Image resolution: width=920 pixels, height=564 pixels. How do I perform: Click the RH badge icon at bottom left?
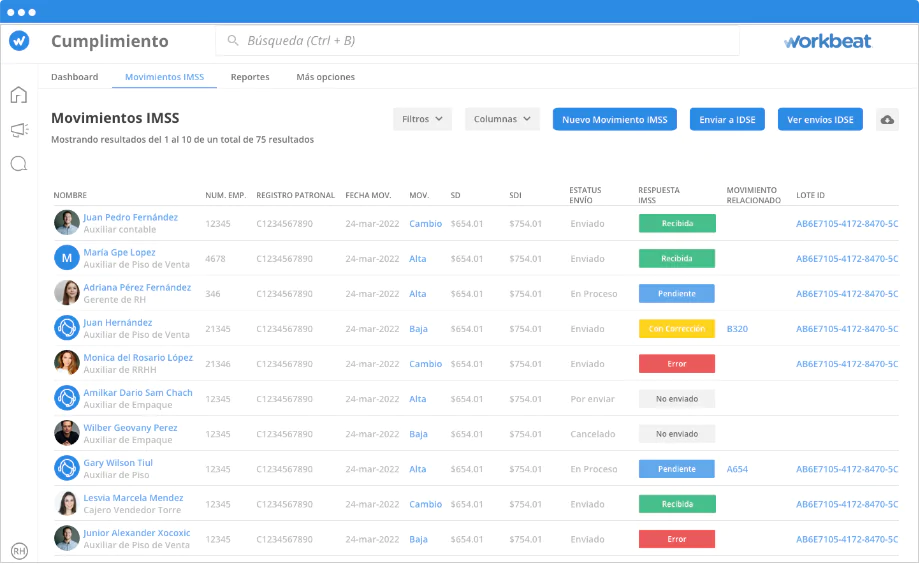click(x=19, y=550)
